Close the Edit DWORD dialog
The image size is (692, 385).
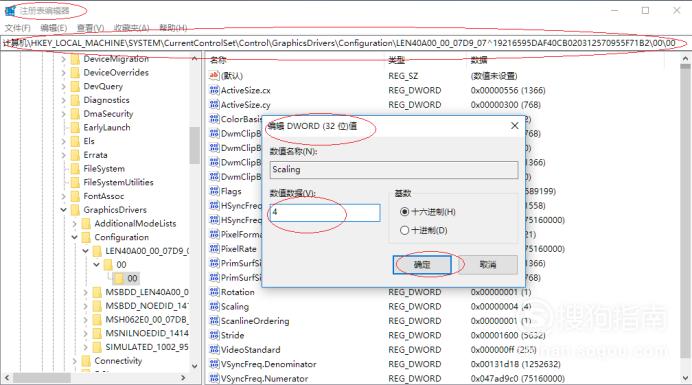pyautogui.click(x=515, y=126)
